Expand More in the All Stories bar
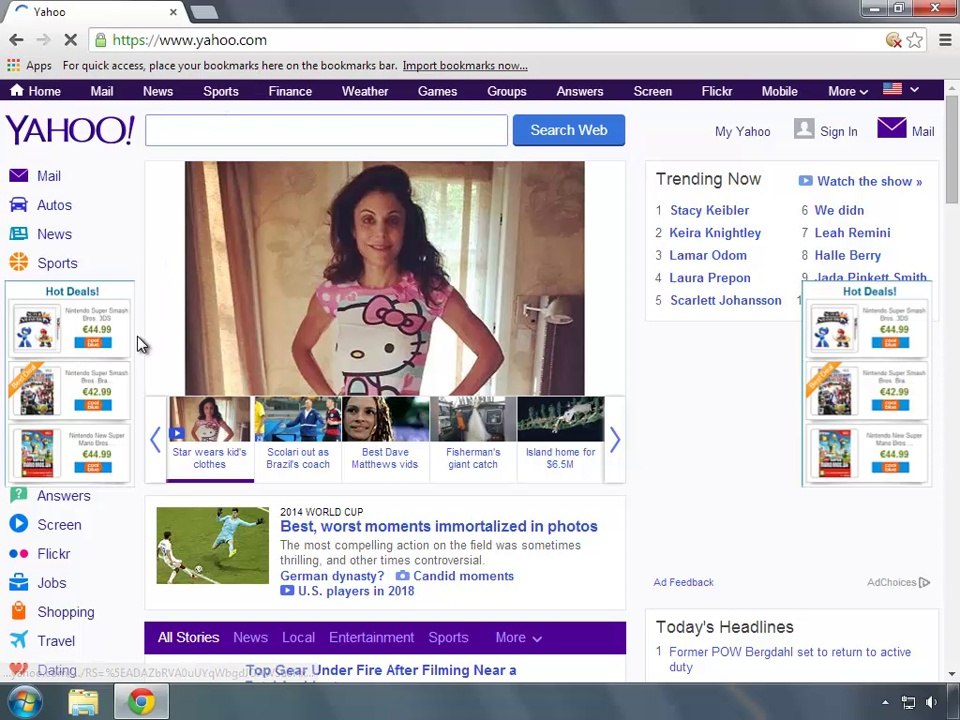 coord(518,638)
